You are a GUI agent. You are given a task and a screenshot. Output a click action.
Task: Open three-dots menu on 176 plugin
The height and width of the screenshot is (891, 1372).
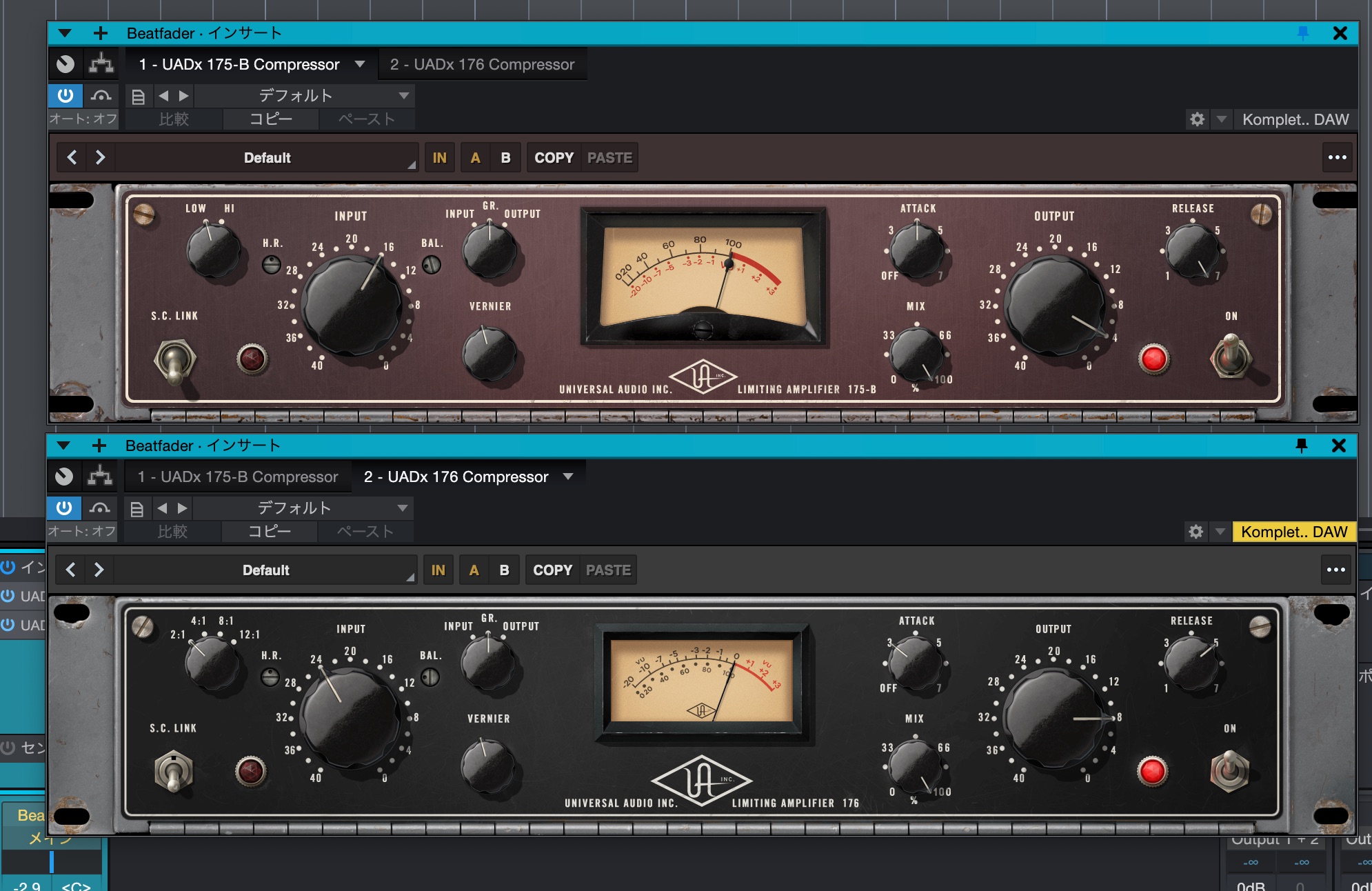(1336, 570)
